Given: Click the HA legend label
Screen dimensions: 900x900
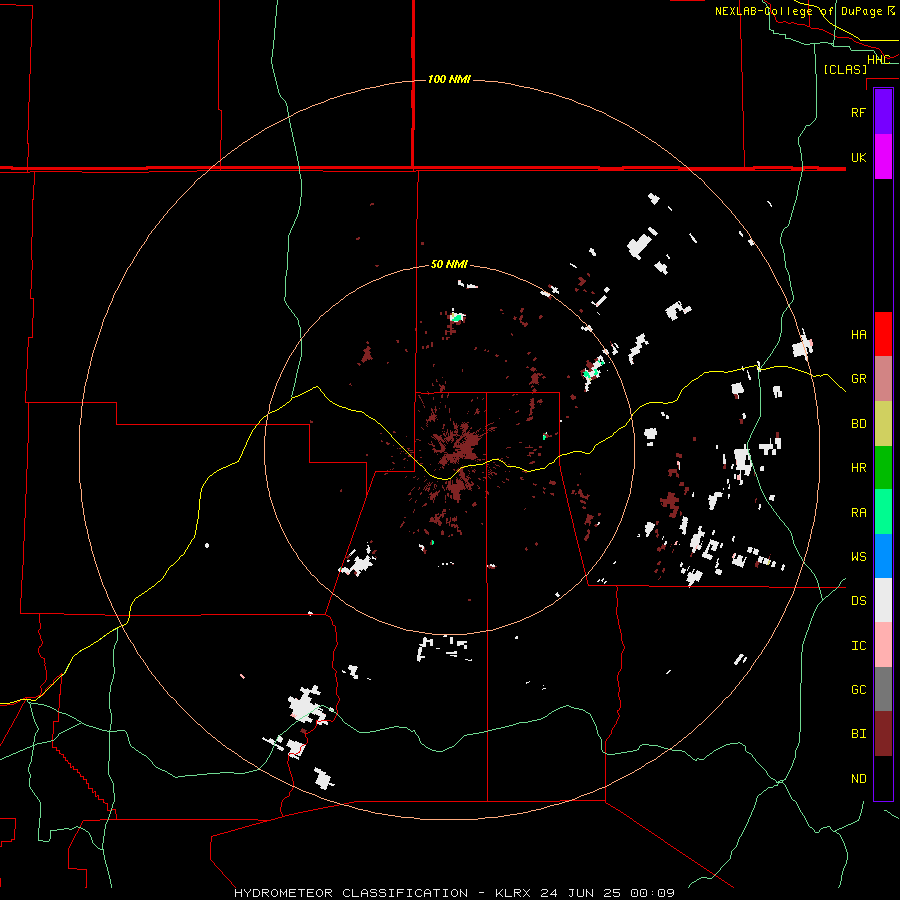Looking at the screenshot, I should pyautogui.click(x=859, y=335).
